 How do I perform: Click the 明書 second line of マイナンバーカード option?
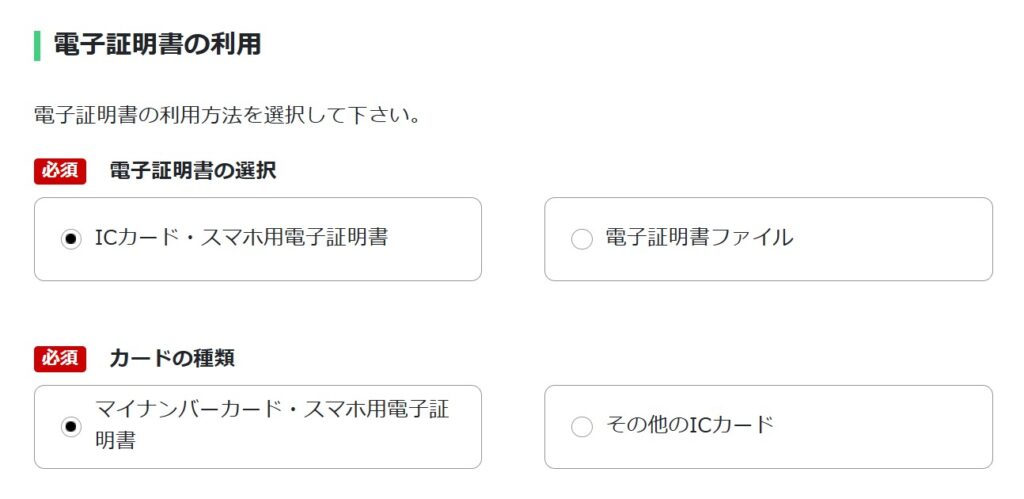pyautogui.click(x=115, y=441)
